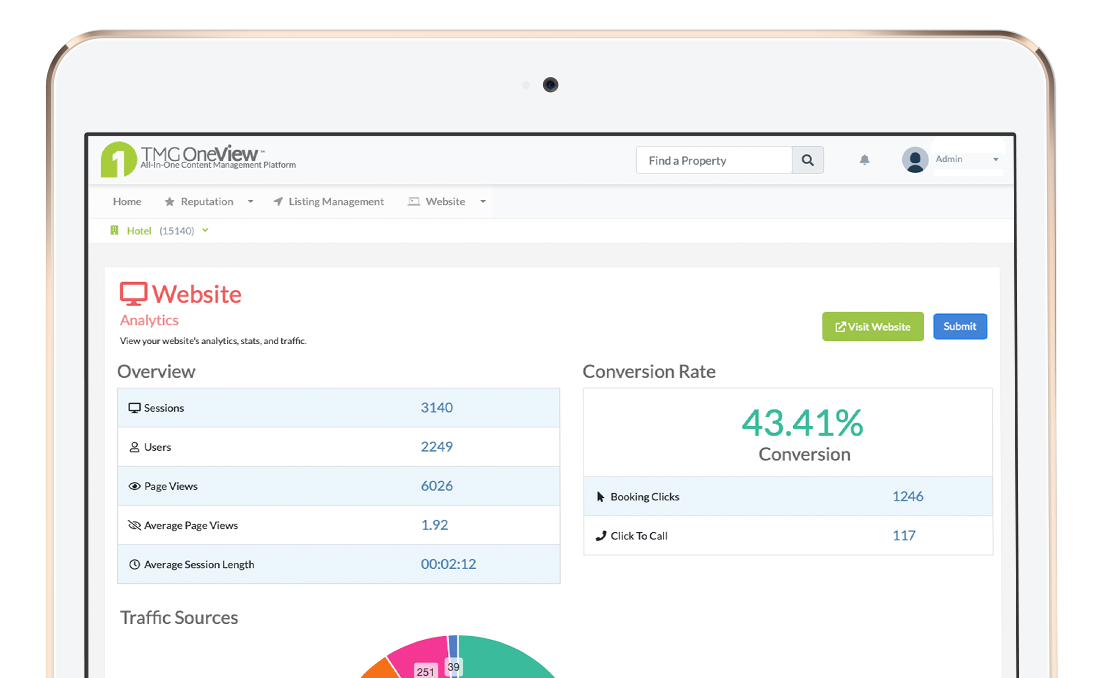This screenshot has height=678, width=1107.
Task: Click the Users value 2249
Action: (437, 446)
